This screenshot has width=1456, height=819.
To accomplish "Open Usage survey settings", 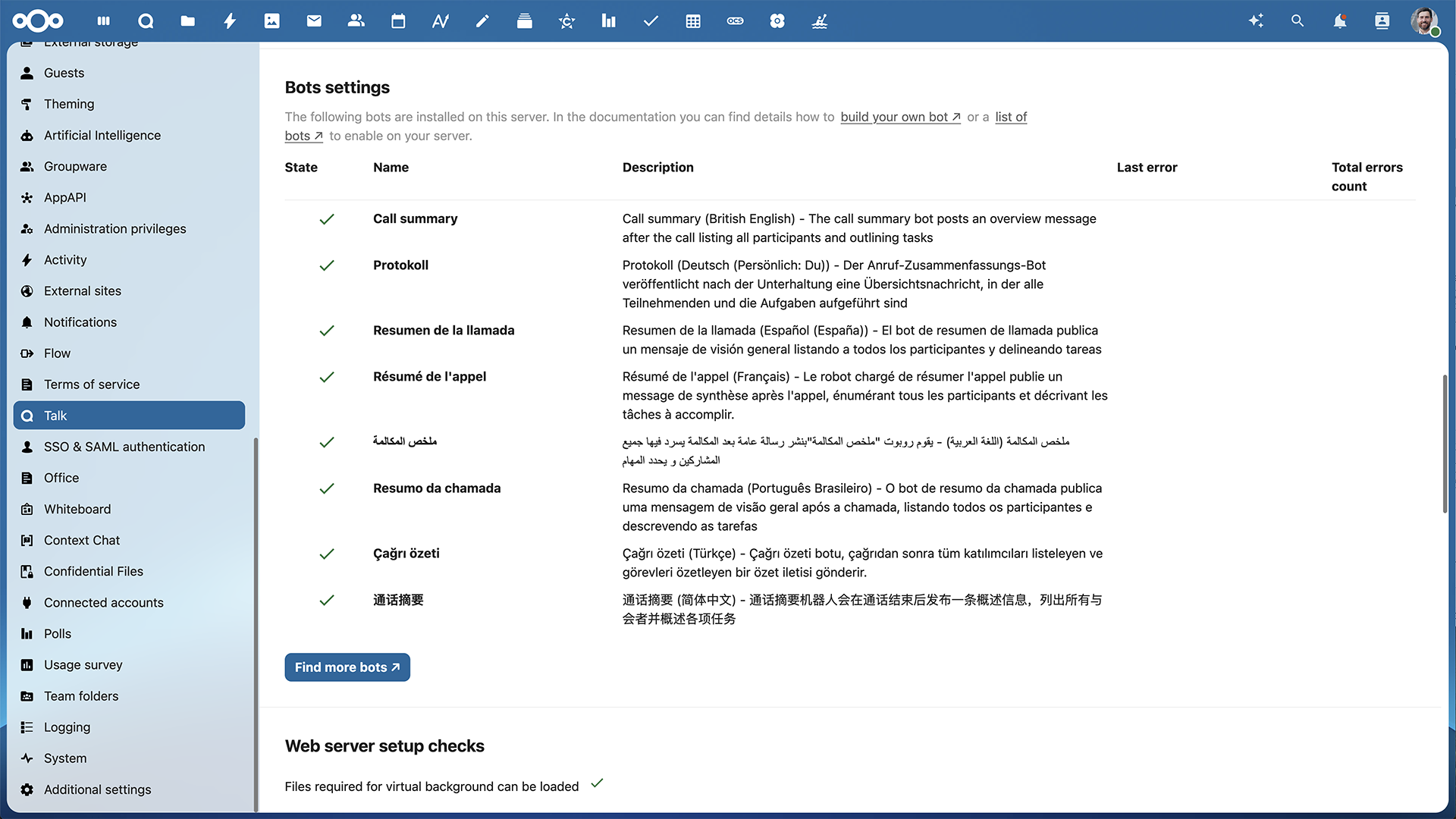I will tap(129, 665).
